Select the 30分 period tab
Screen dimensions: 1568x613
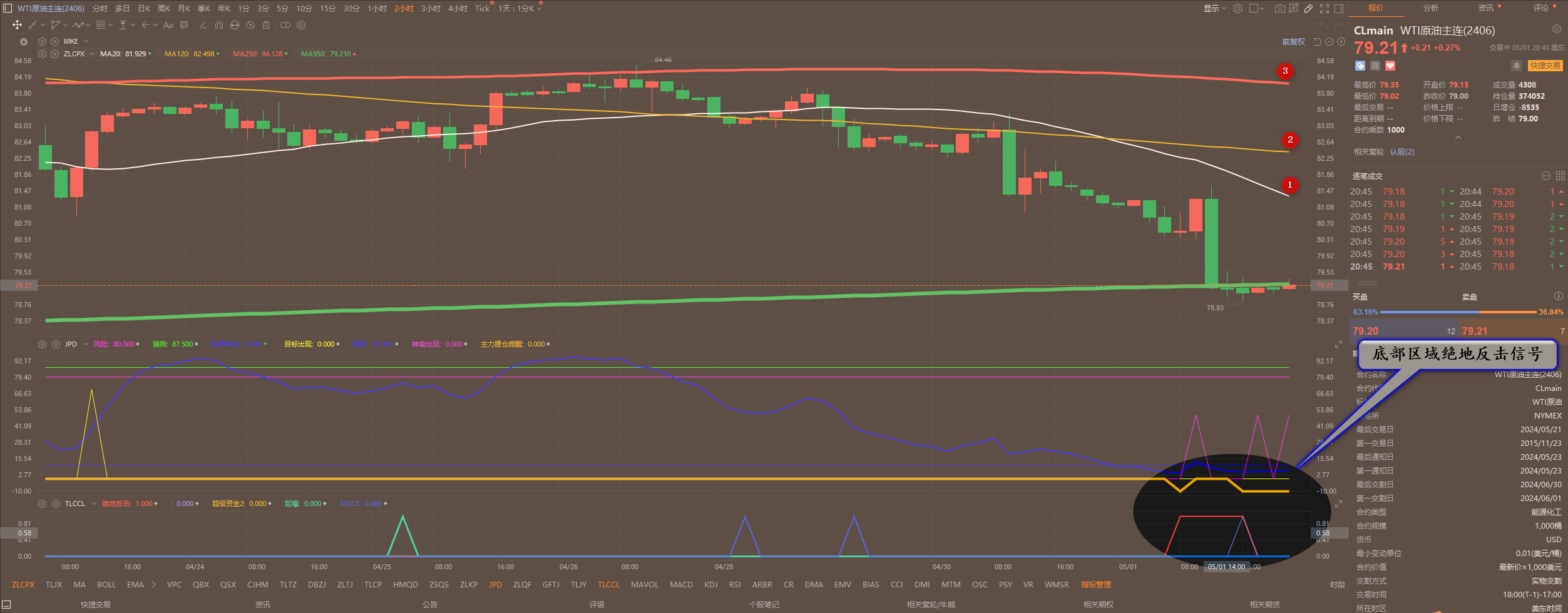click(x=352, y=8)
